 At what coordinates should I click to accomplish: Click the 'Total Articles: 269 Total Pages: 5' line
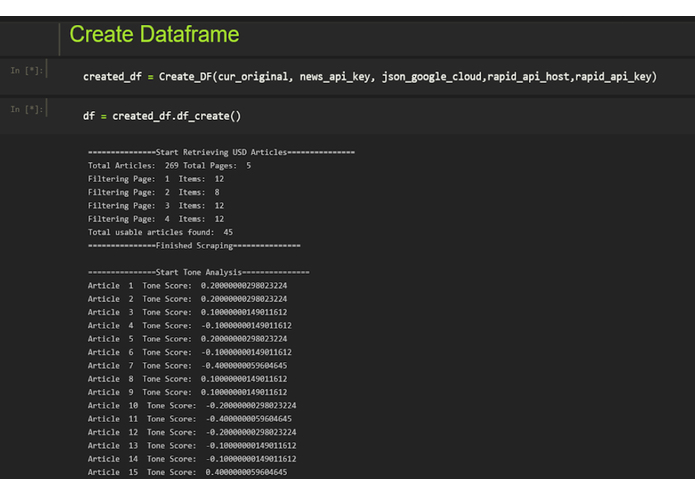tap(169, 166)
